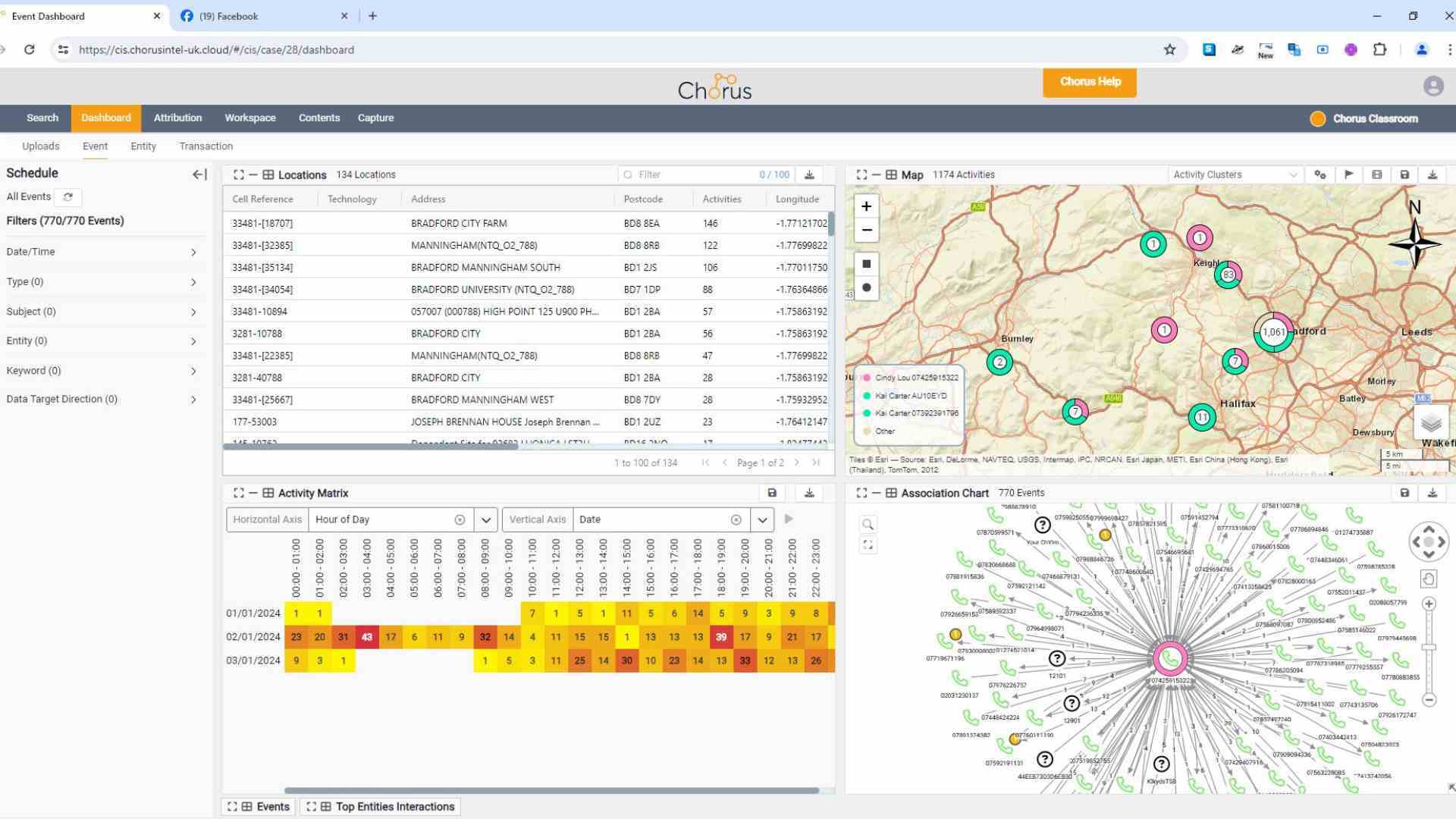Clear the Hour of Day axis selection
The height and width of the screenshot is (819, 1456).
pyautogui.click(x=460, y=520)
